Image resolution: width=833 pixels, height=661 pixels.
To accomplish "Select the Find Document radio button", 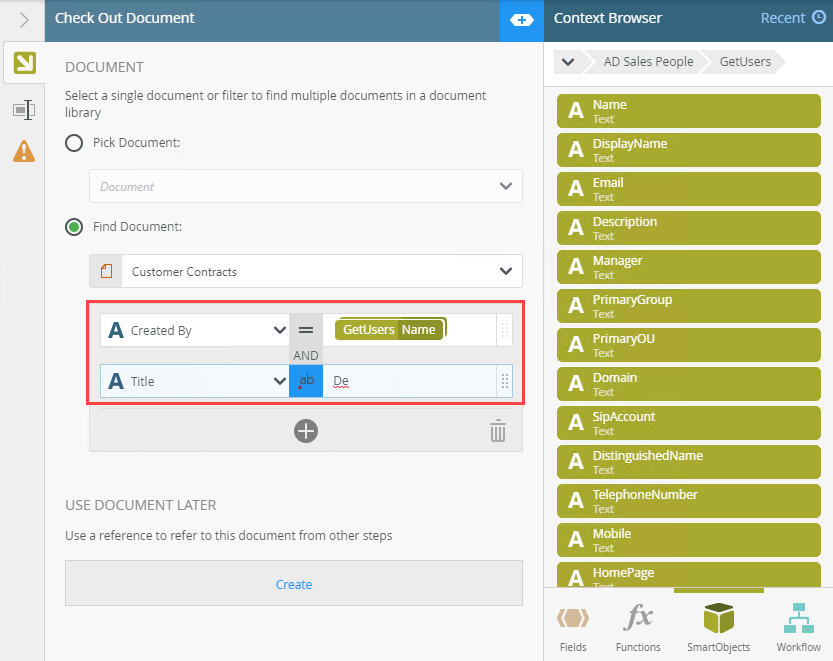I will pyautogui.click(x=74, y=227).
